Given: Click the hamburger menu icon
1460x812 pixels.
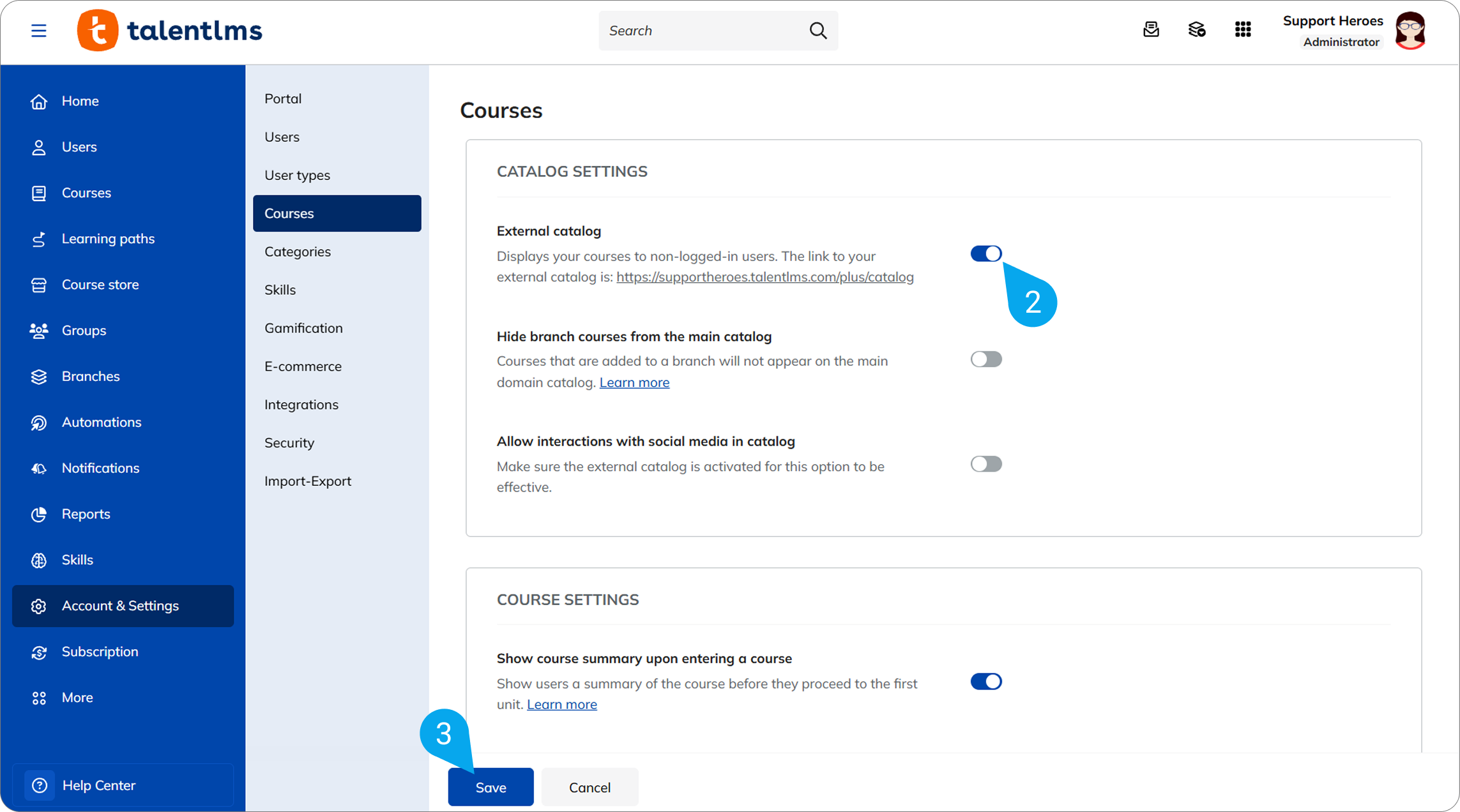Looking at the screenshot, I should tap(39, 31).
